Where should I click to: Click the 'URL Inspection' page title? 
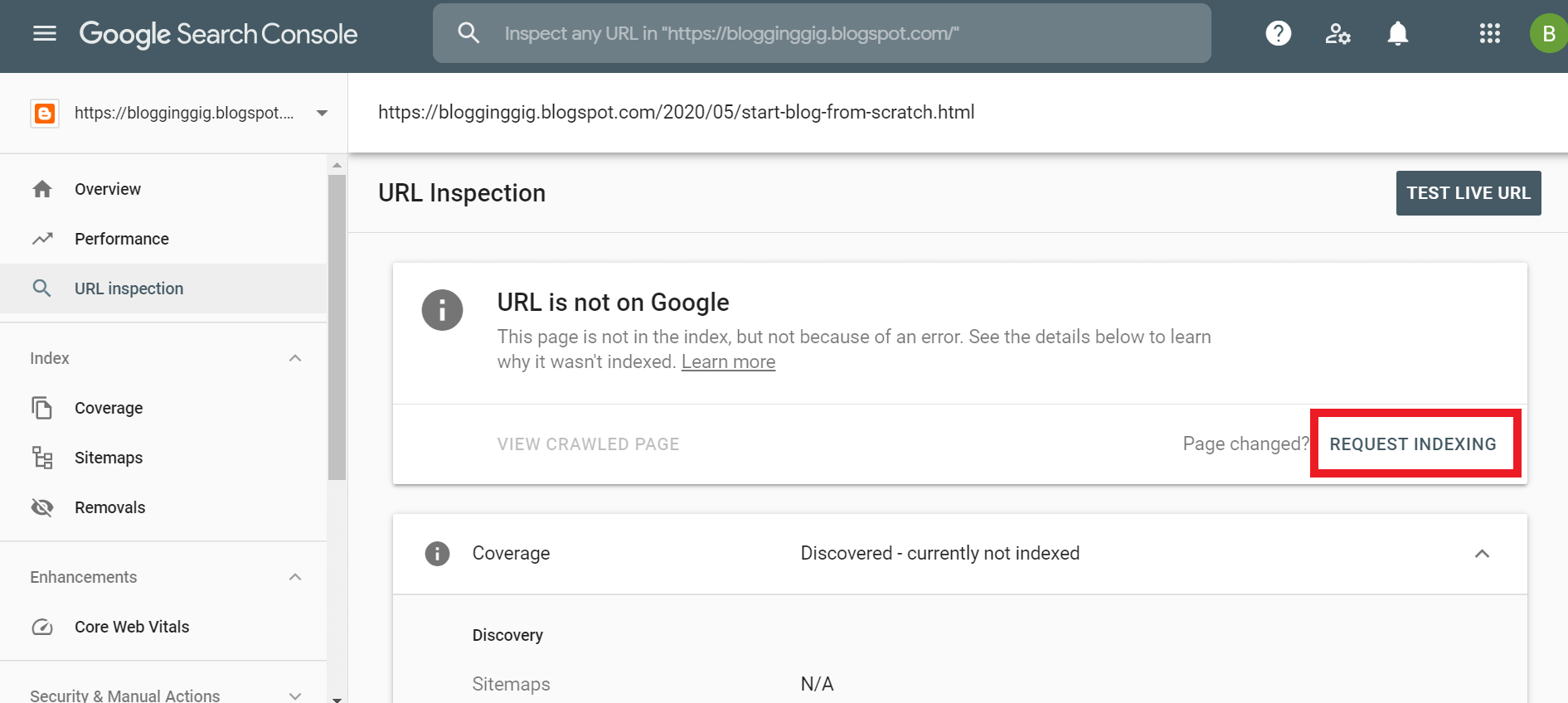462,193
